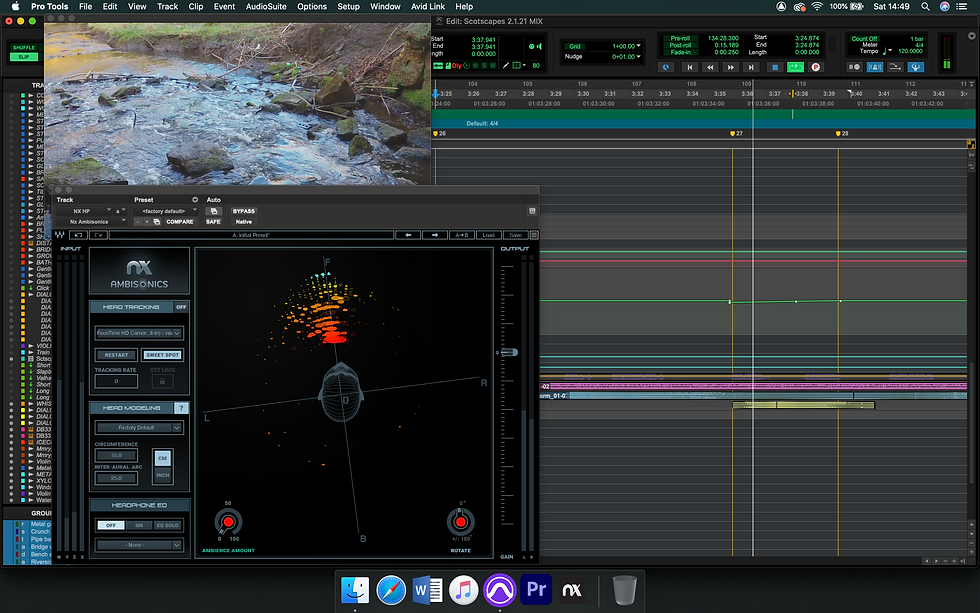Screen dimensions: 980x613
Task: Open the Clip menu
Action: 196,6
